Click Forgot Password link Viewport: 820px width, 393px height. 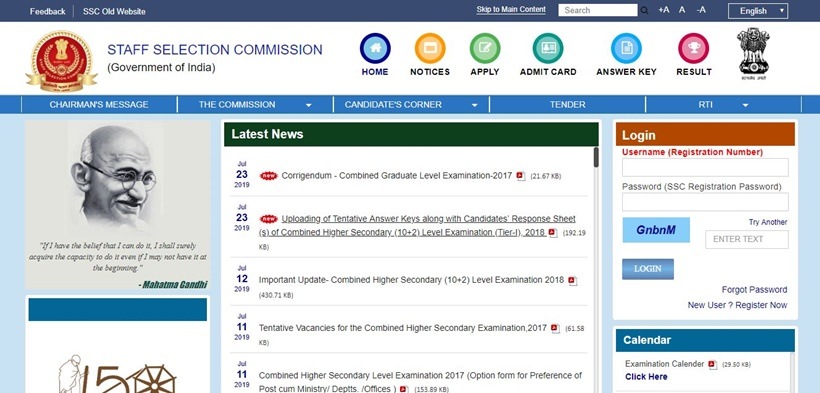pyautogui.click(x=754, y=289)
